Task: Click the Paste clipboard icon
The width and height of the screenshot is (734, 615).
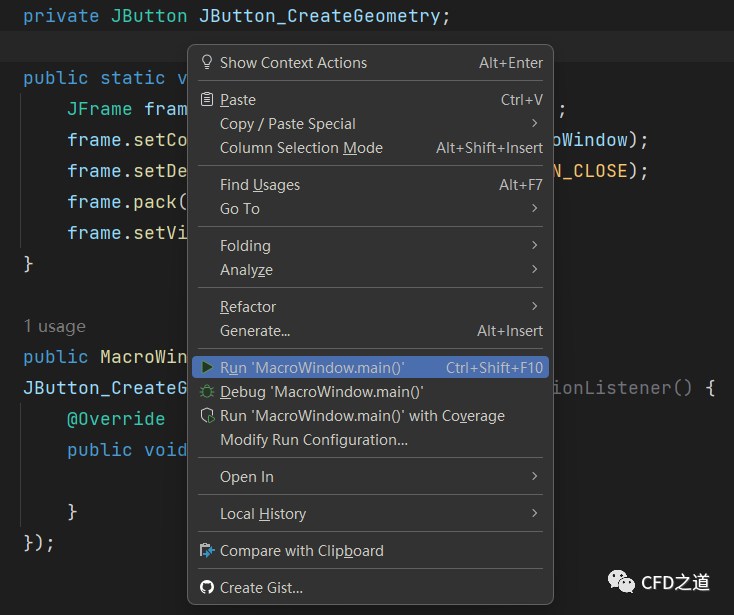Action: (207, 100)
